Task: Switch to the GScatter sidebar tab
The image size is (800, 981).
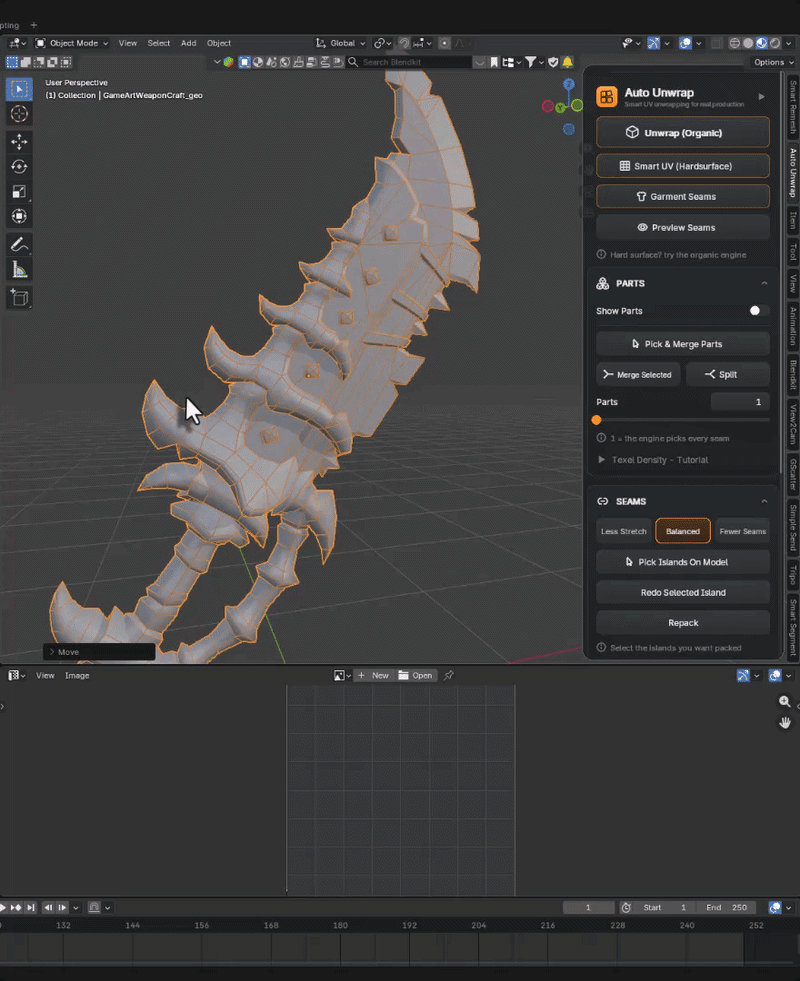Action: coord(793,475)
